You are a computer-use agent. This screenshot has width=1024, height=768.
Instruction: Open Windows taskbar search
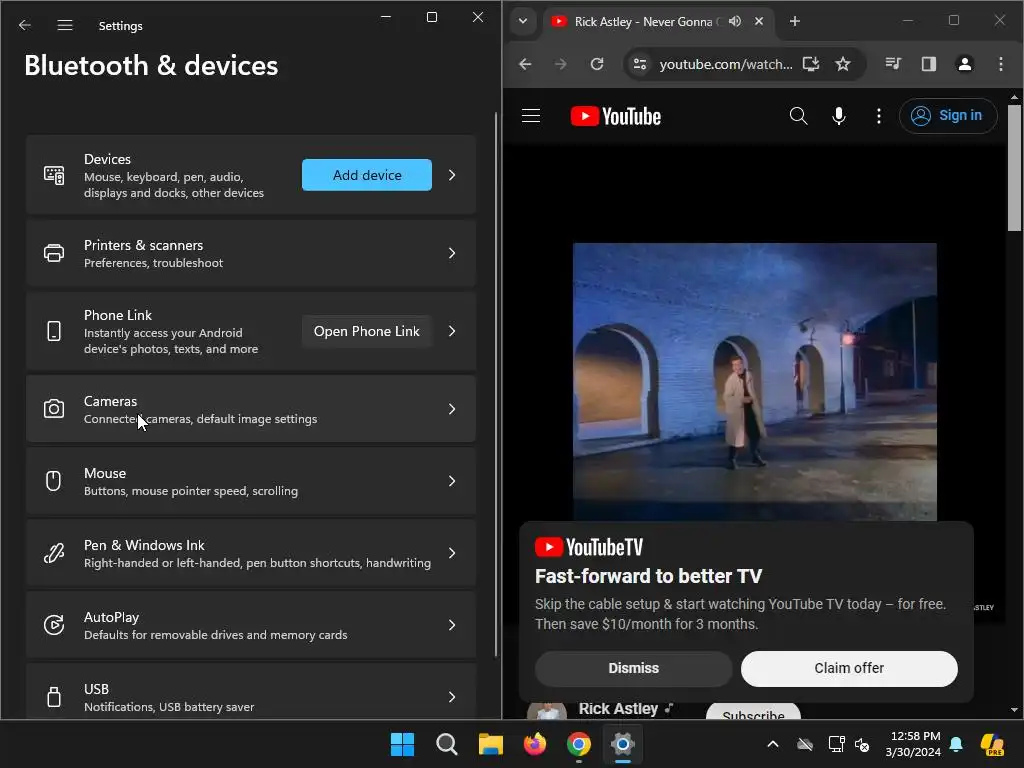[x=447, y=744]
